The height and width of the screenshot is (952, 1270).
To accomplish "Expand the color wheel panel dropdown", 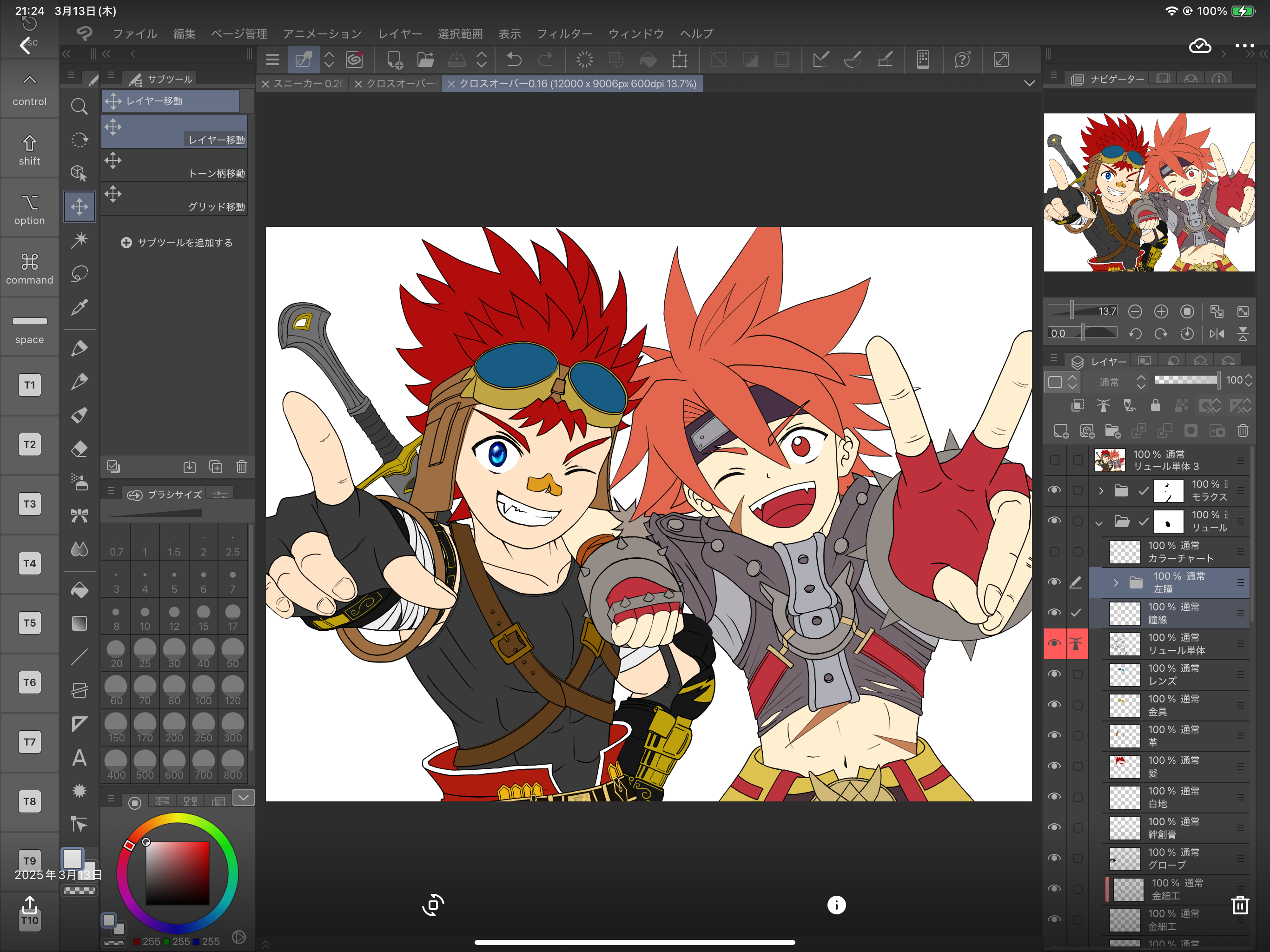I will click(x=244, y=798).
